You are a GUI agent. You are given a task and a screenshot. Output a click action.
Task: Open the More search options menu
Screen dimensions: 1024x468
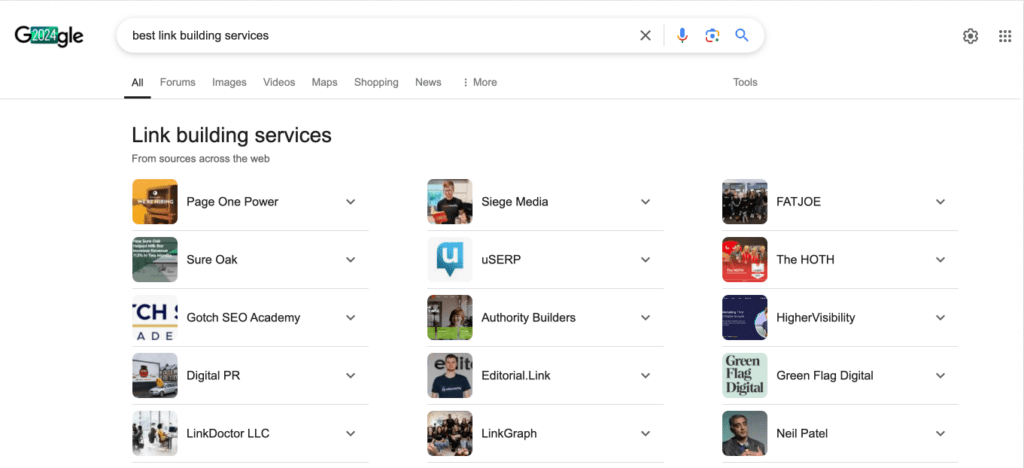[x=479, y=82]
